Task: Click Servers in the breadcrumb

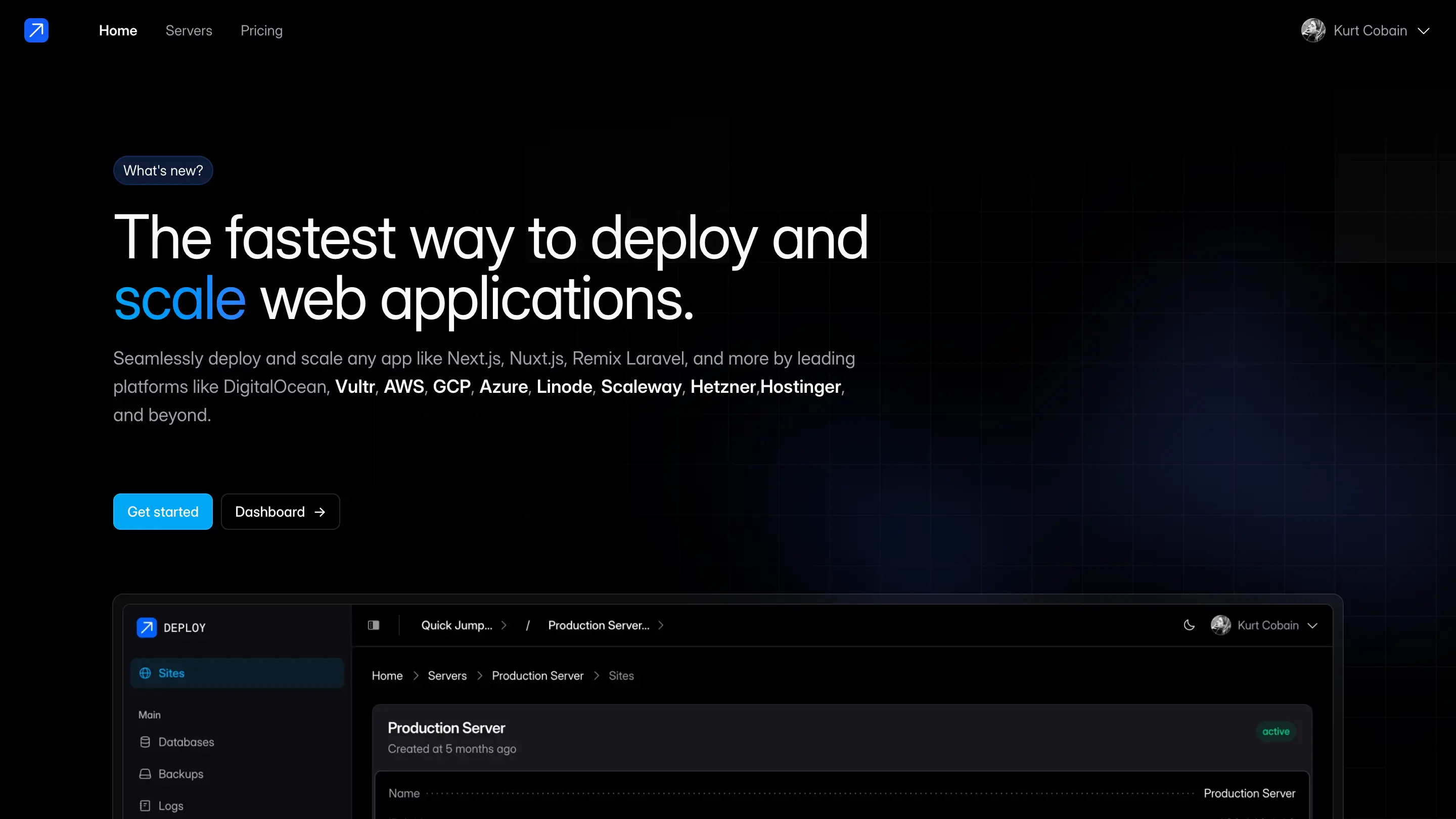Action: point(447,676)
